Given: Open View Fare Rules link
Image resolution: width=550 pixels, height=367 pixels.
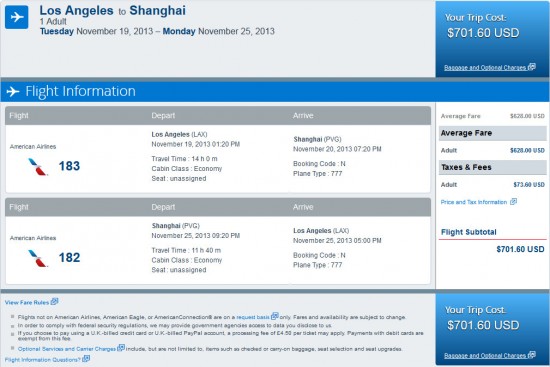Looking at the screenshot, I should (x=27, y=302).
